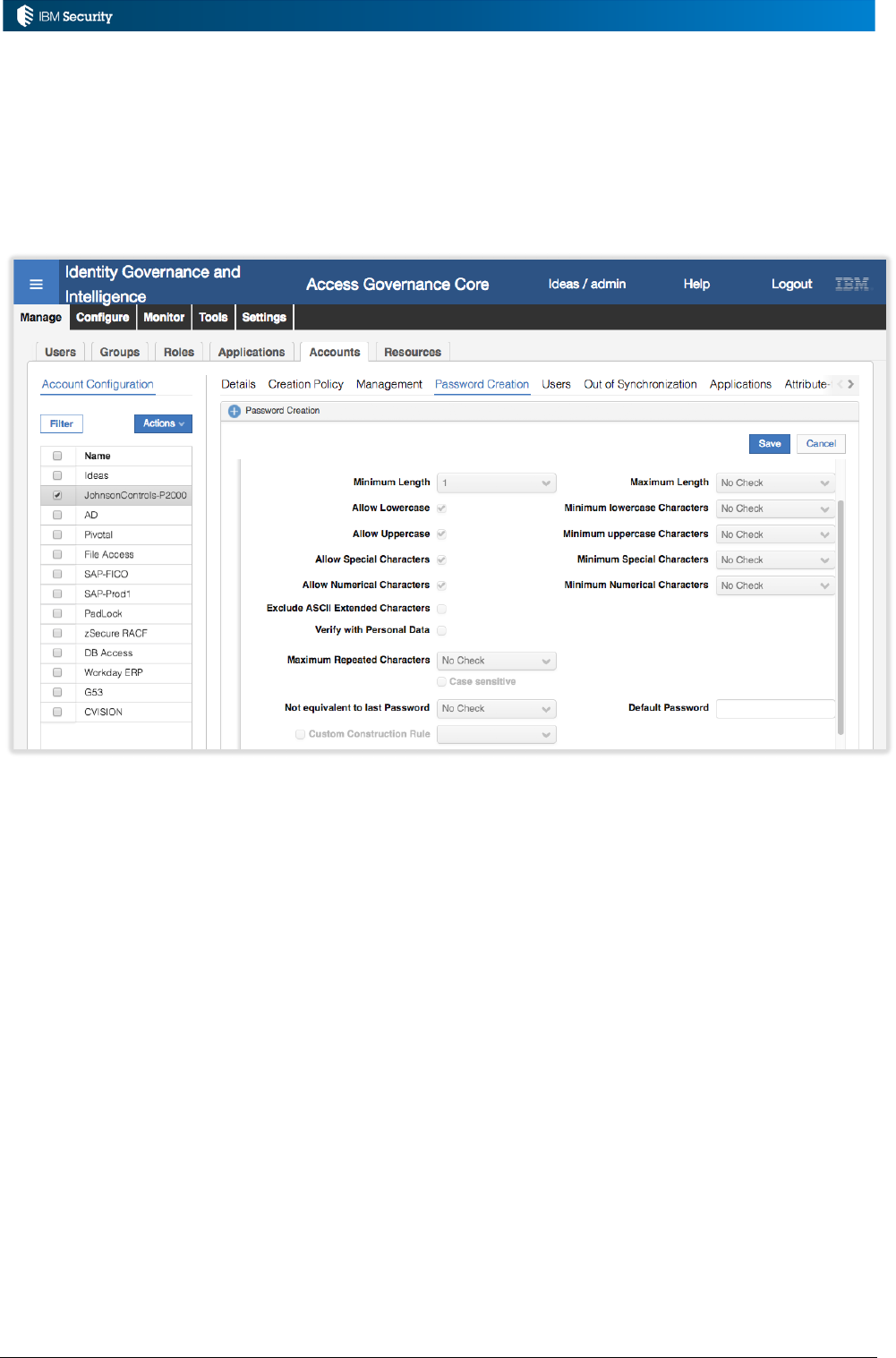Click the IBM Security shield logo

coord(25,15)
